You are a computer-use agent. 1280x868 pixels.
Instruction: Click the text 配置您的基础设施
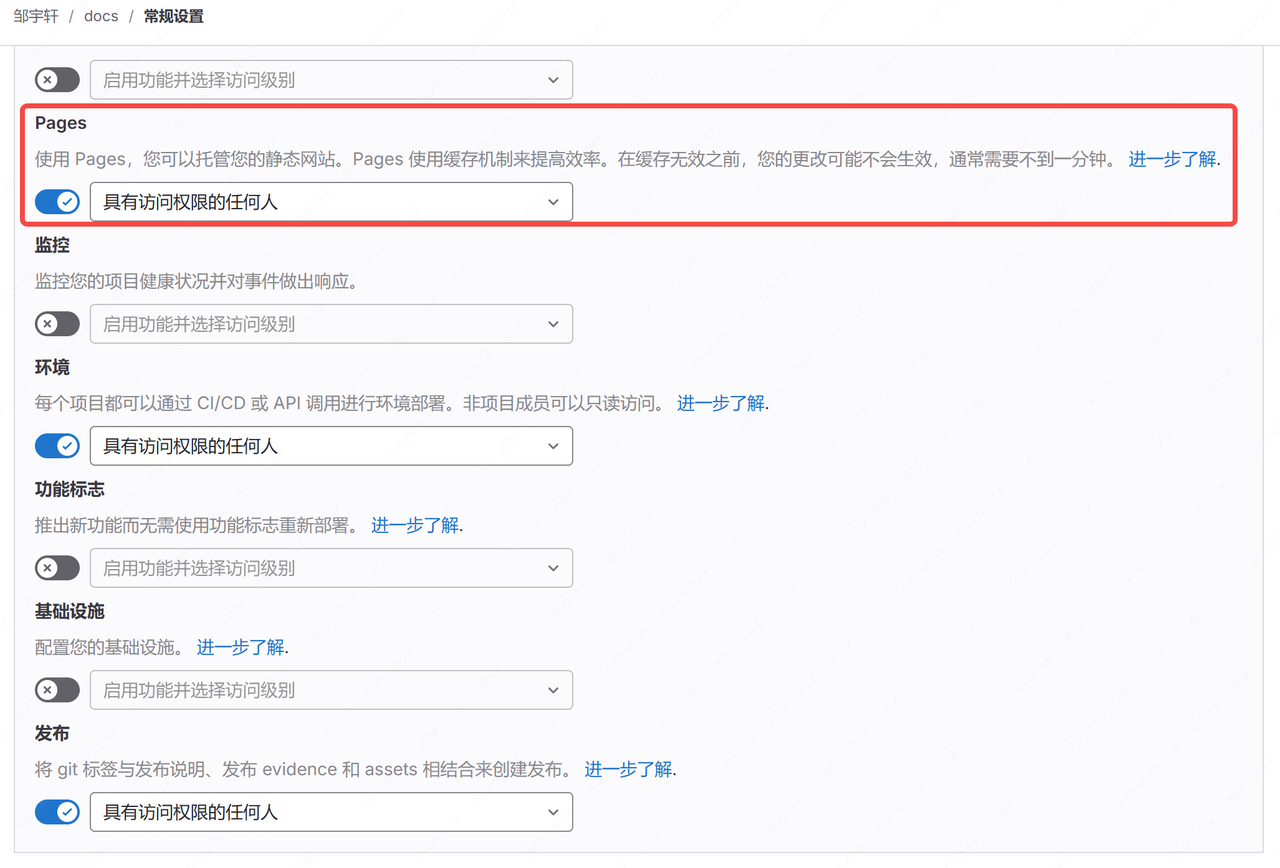click(x=109, y=647)
